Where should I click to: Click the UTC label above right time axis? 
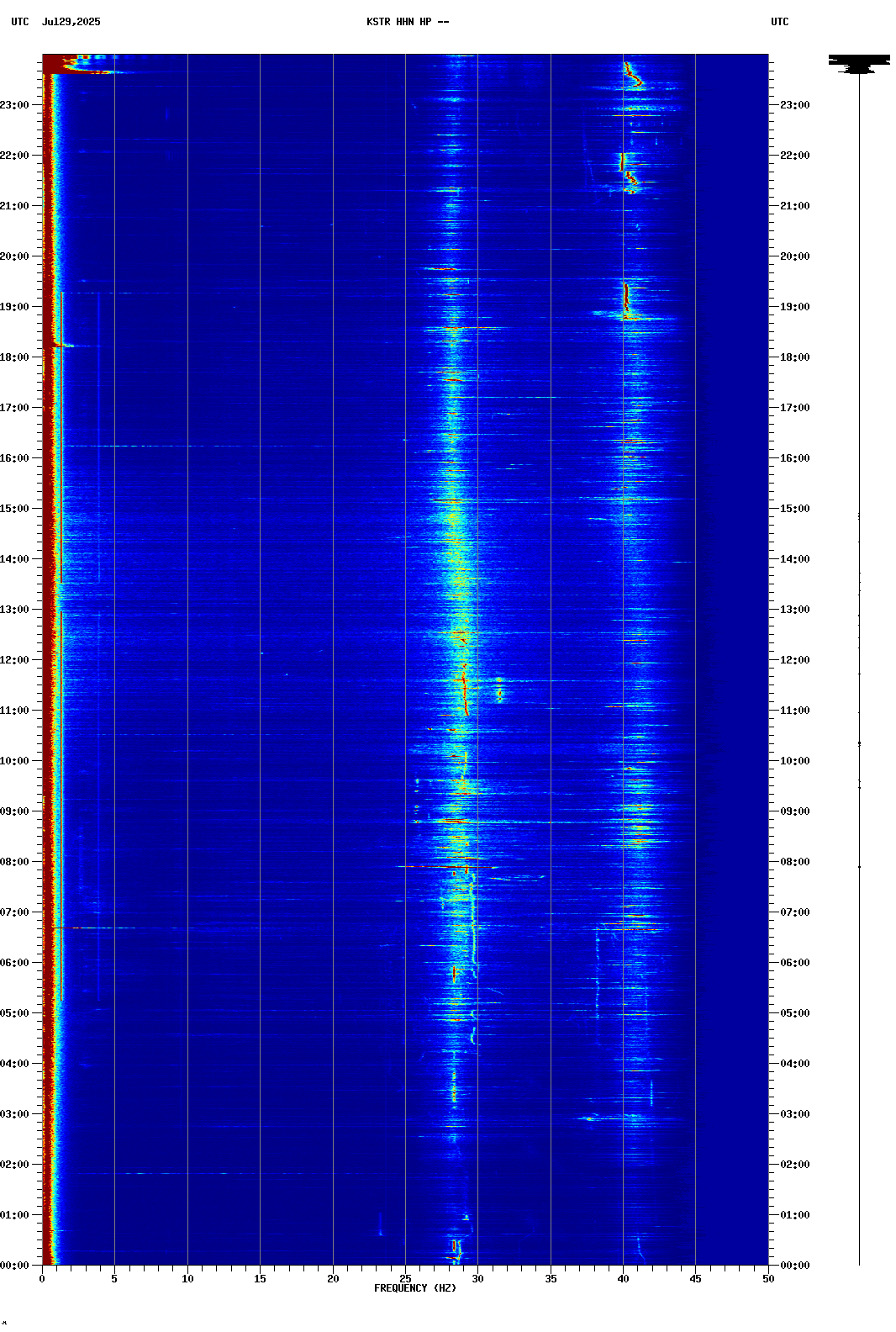click(x=780, y=22)
